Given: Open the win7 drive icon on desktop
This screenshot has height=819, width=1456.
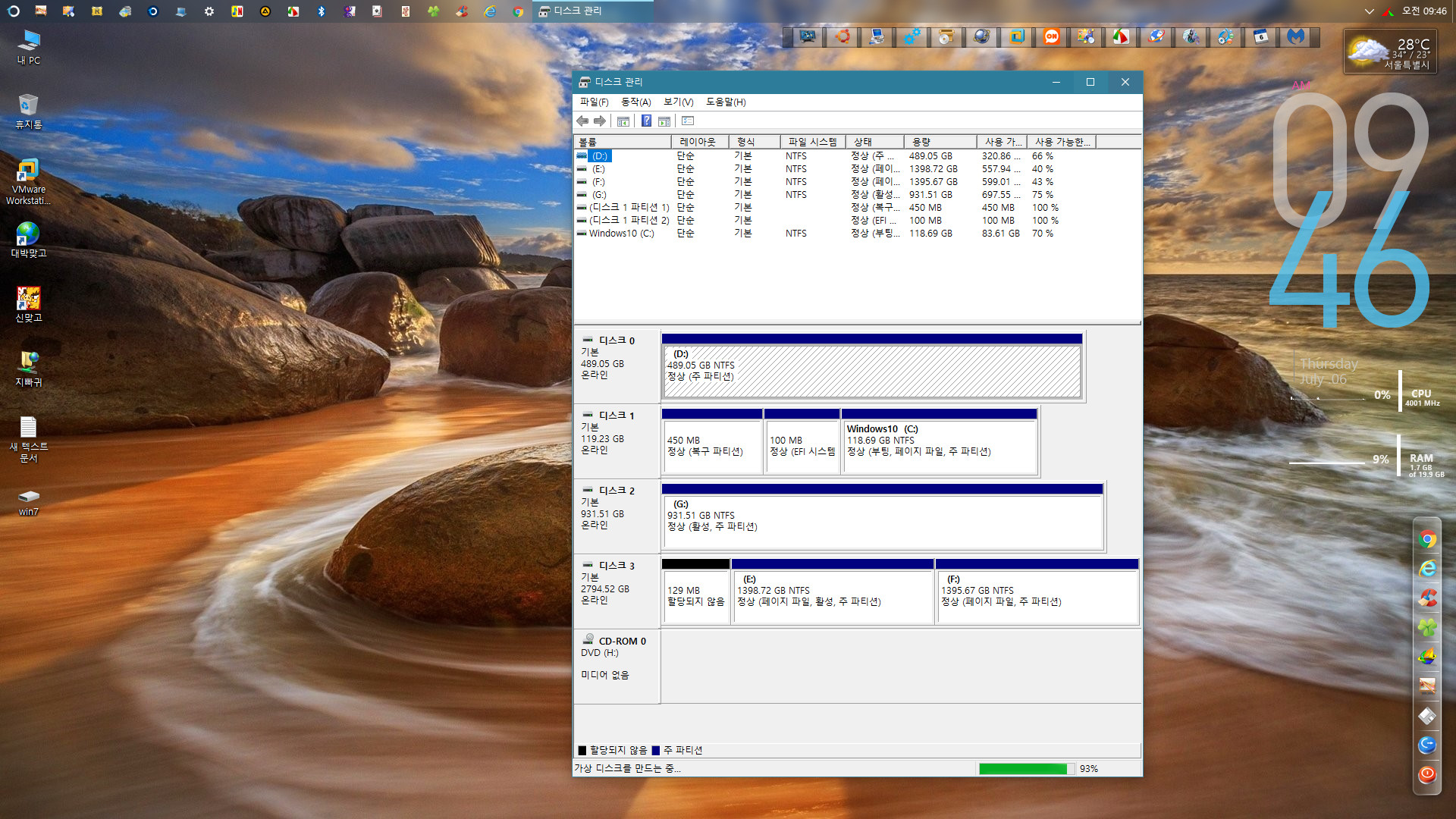Looking at the screenshot, I should 29,503.
